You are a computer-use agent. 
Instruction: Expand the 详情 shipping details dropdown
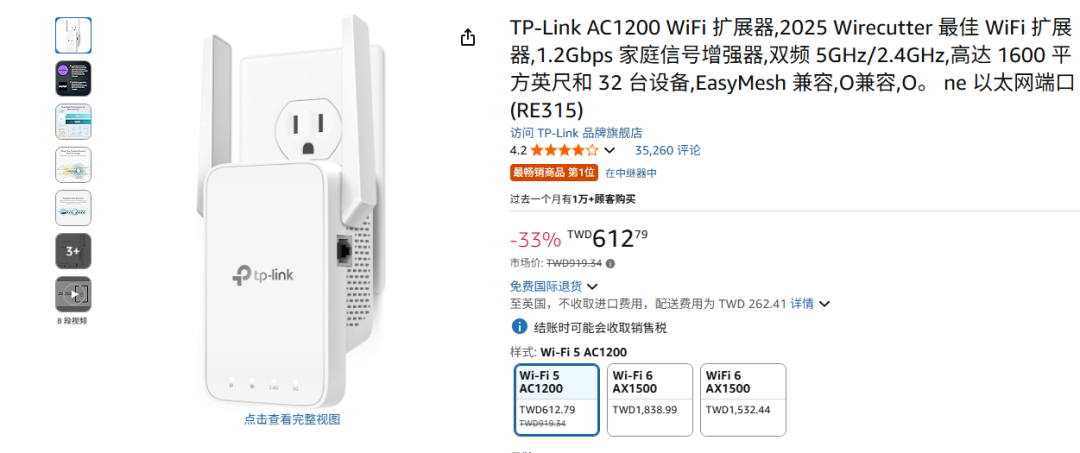tap(824, 303)
